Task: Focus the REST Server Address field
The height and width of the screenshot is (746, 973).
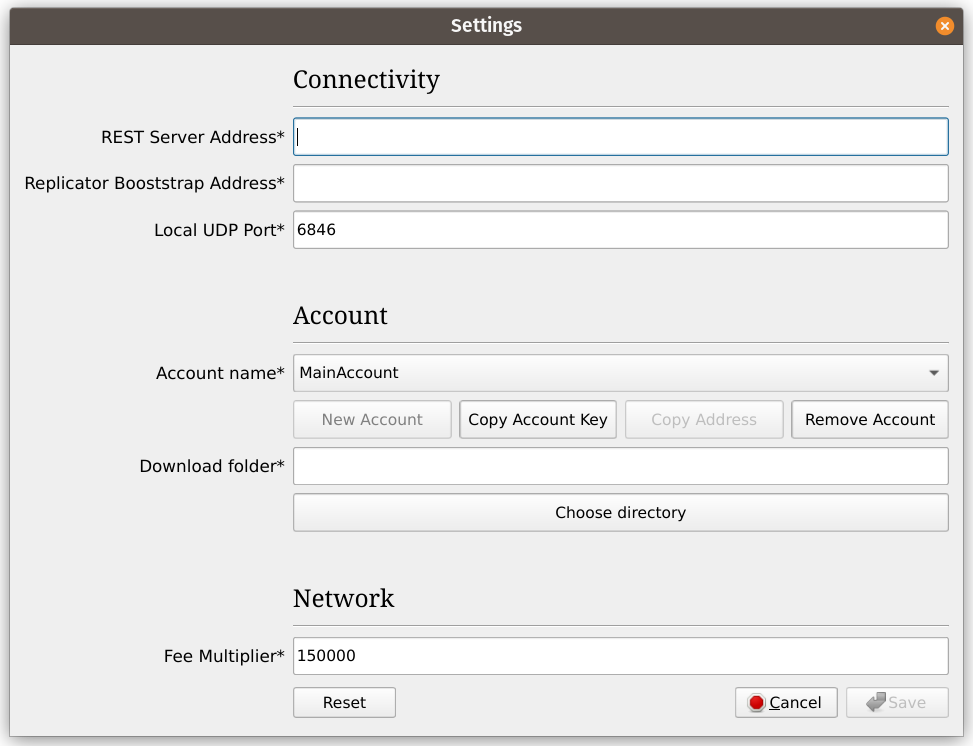Action: coord(621,137)
